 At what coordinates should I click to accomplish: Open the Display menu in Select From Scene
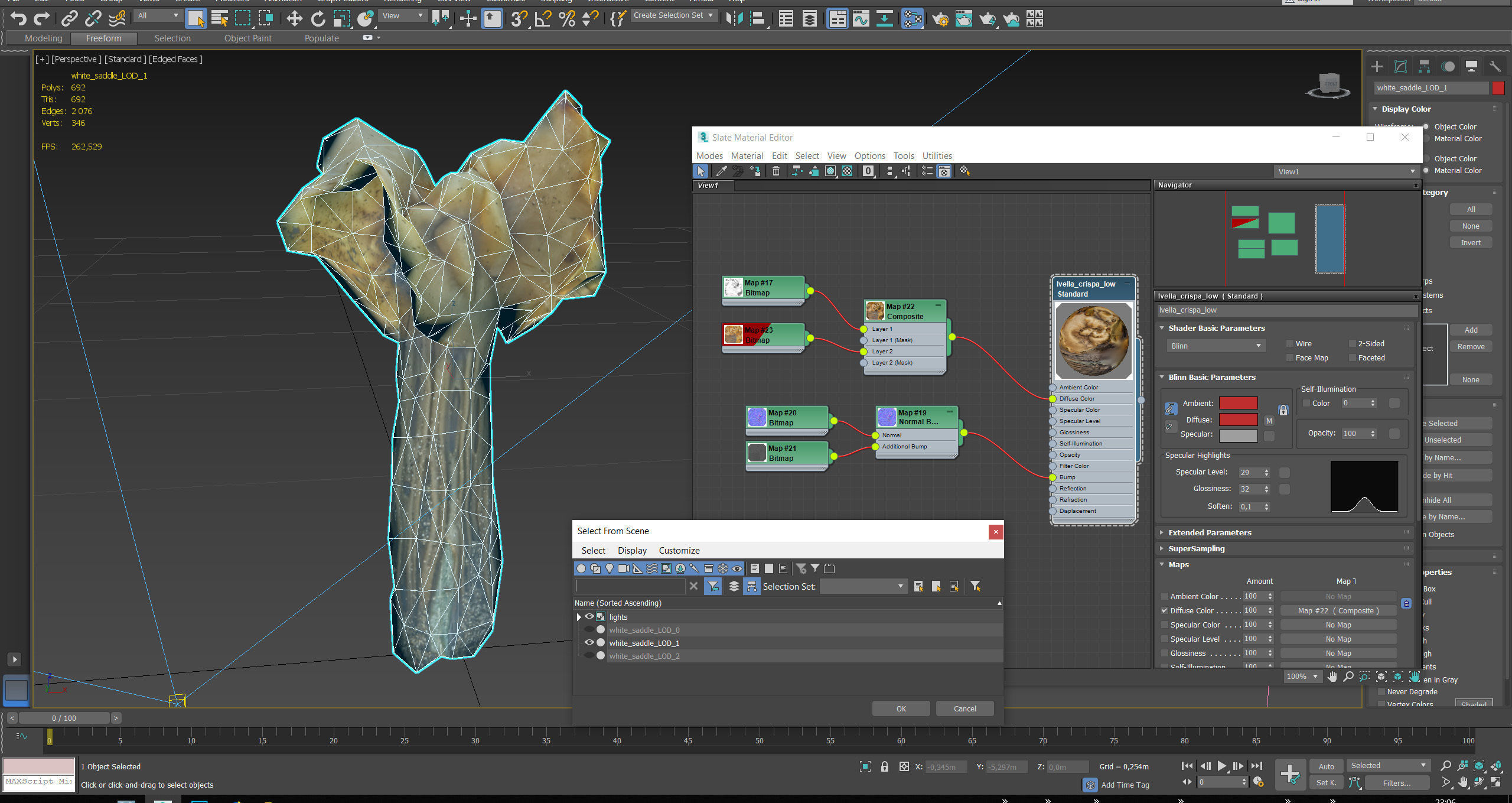point(632,550)
